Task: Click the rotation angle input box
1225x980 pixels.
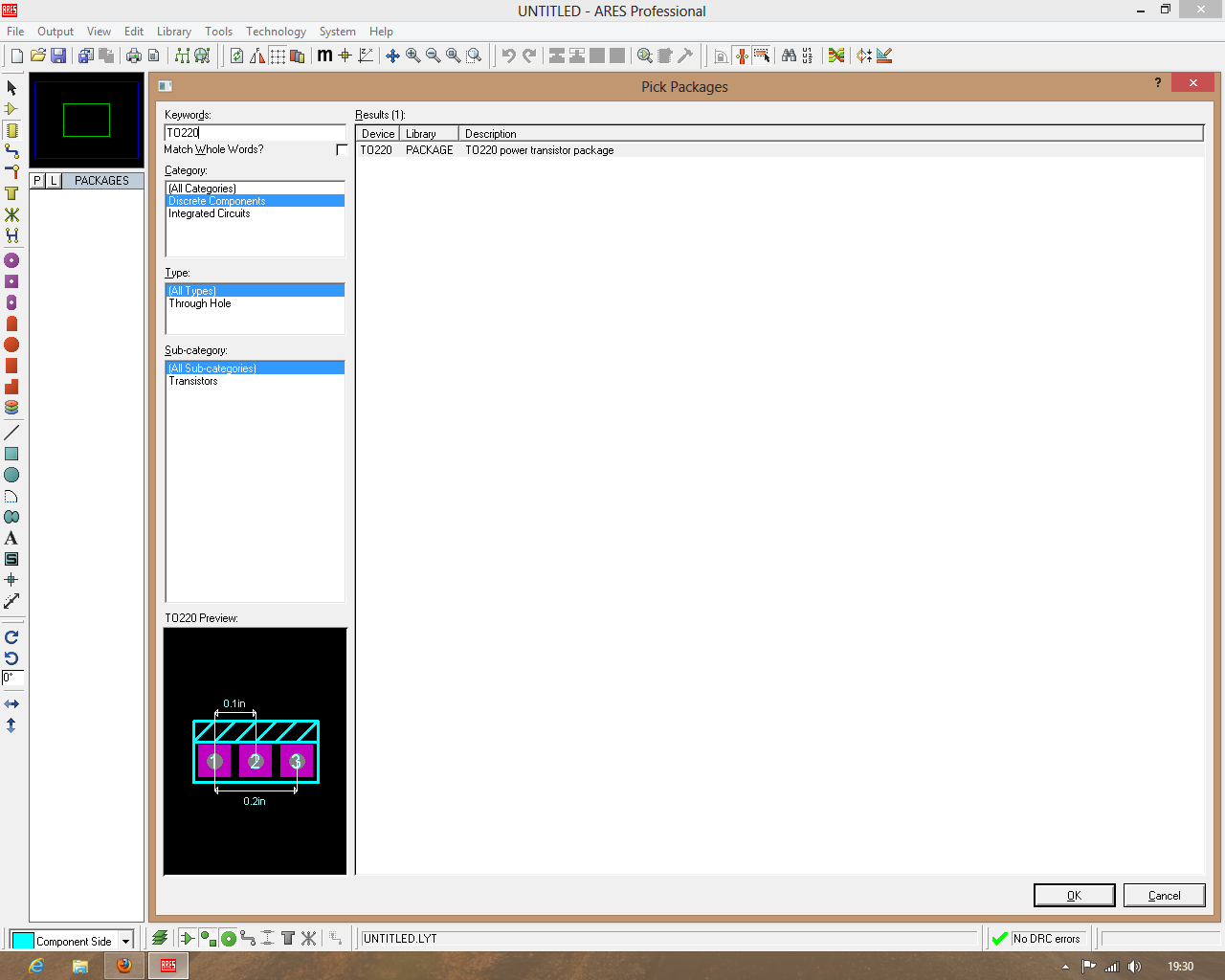Action: click(12, 678)
